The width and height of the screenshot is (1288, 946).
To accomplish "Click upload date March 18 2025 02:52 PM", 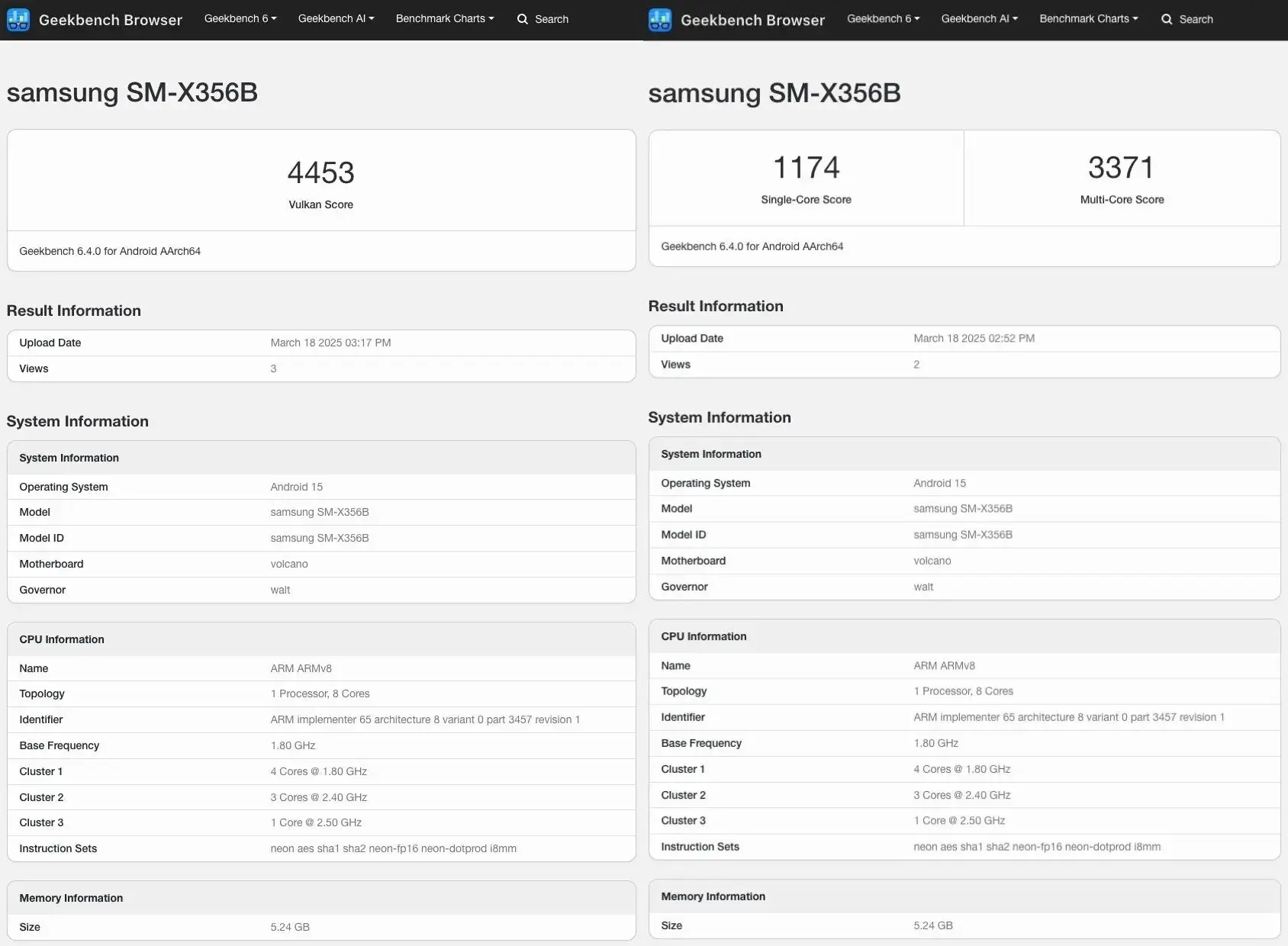I will pyautogui.click(x=974, y=339).
